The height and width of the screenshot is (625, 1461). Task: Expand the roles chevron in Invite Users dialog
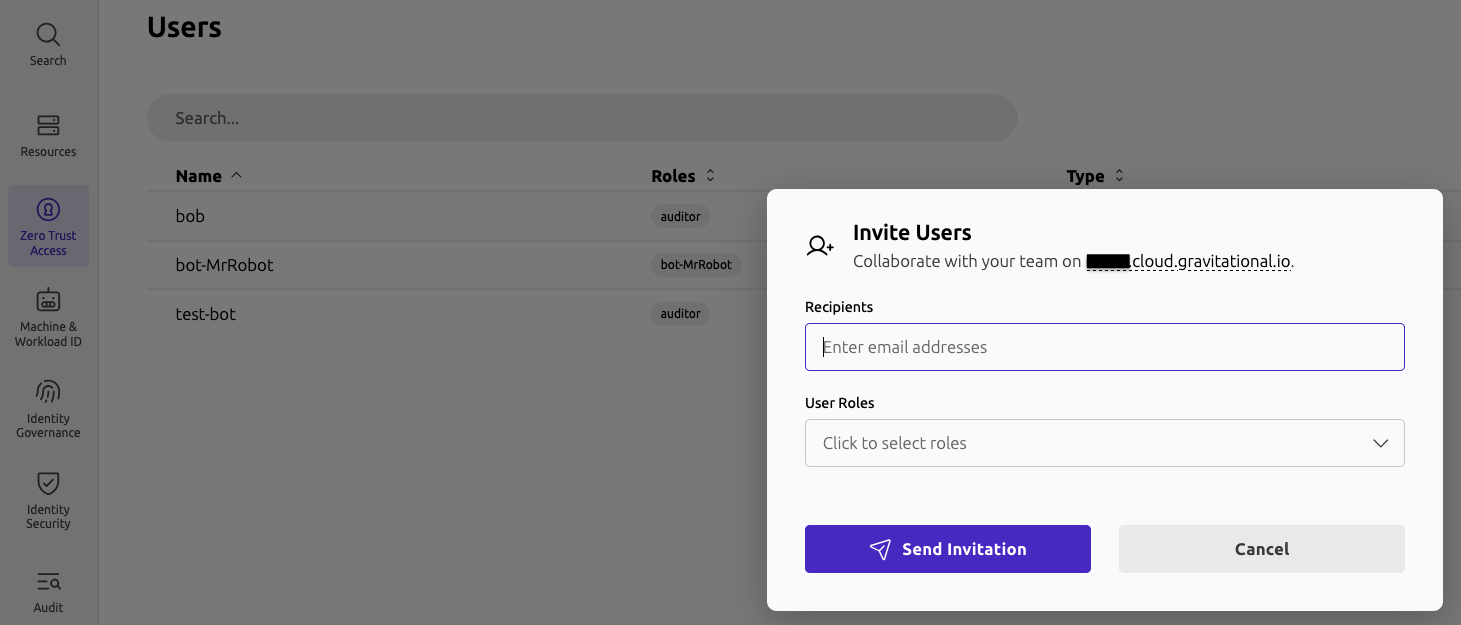point(1381,443)
